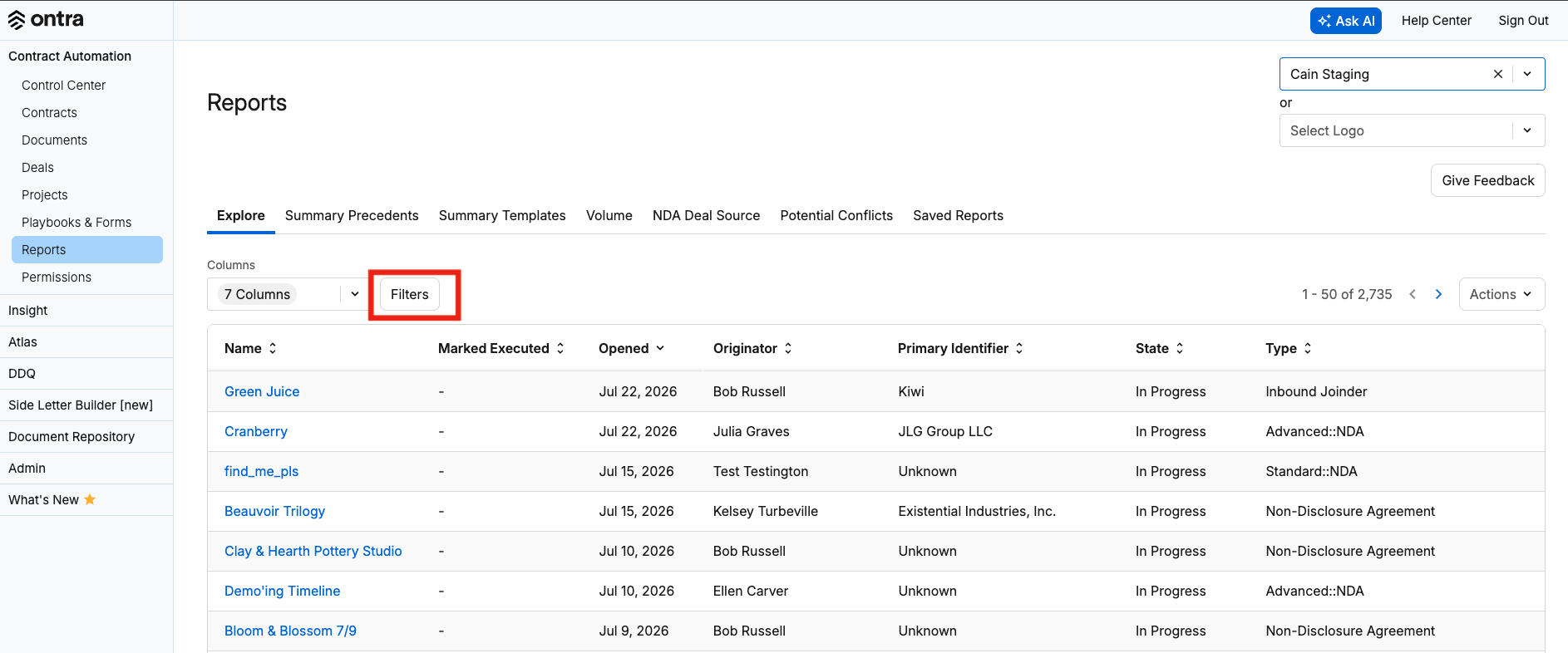1568x653 pixels.
Task: Go to next page of results
Action: 1438,294
